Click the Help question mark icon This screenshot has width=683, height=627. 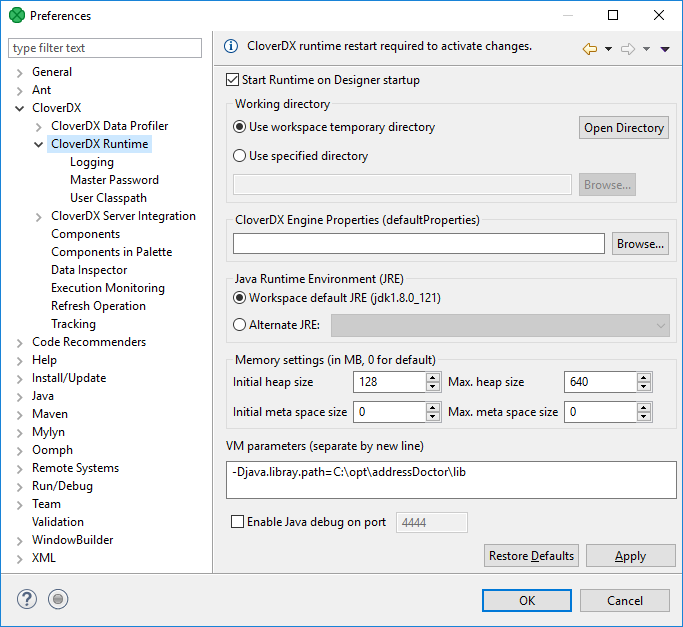click(27, 599)
